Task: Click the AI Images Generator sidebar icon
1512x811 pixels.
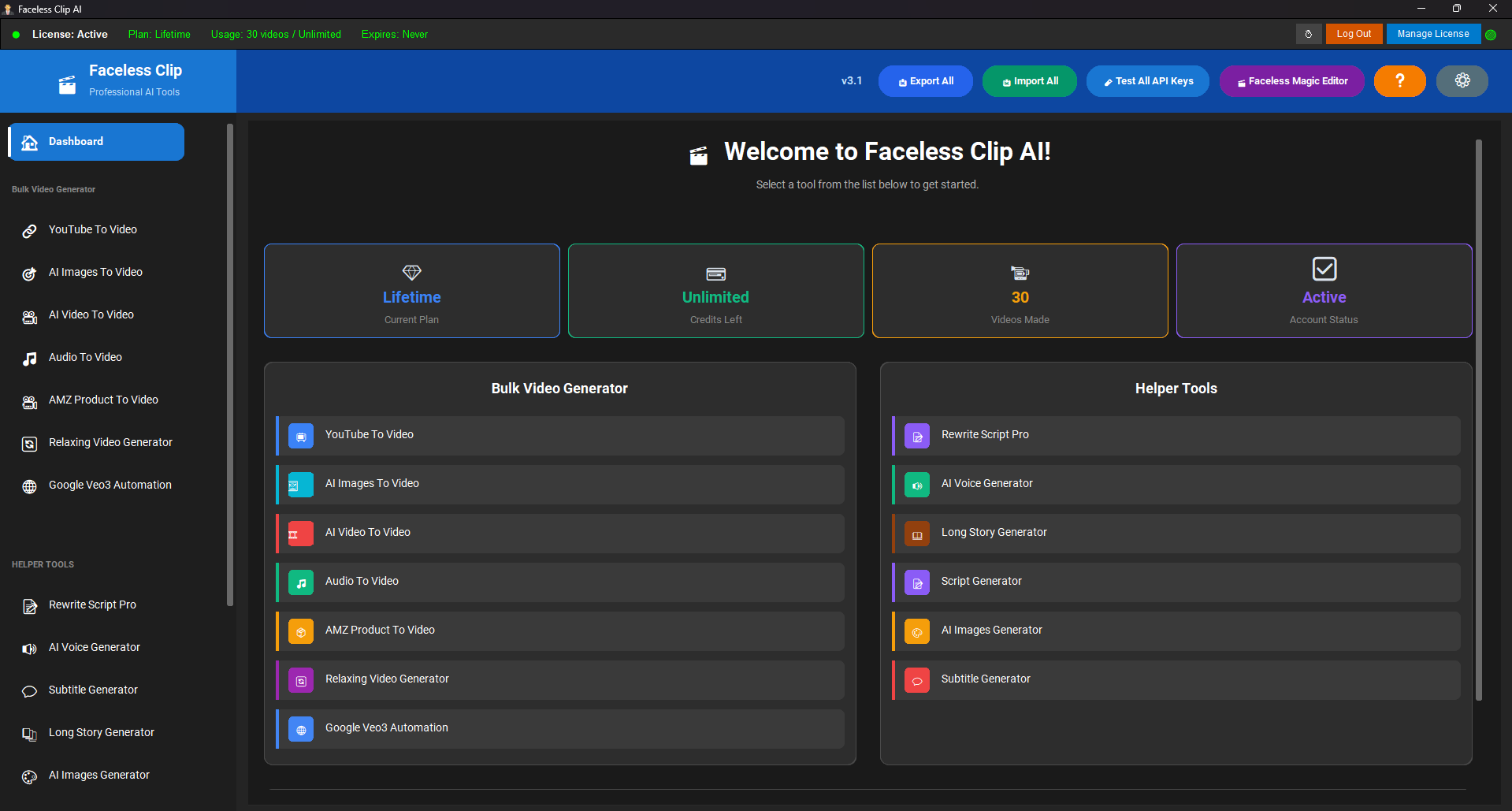Action: pos(29,776)
